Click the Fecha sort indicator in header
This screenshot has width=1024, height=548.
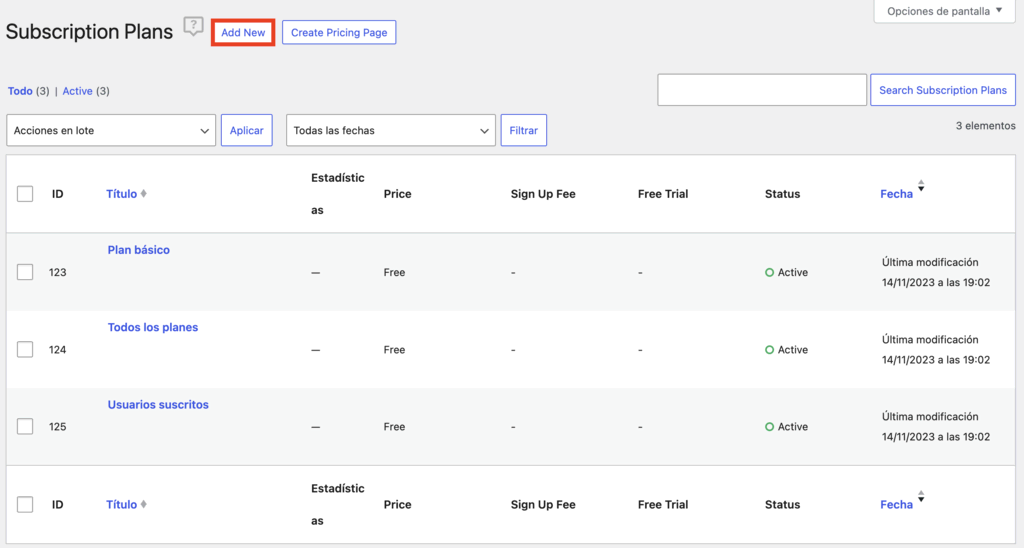[921, 187]
